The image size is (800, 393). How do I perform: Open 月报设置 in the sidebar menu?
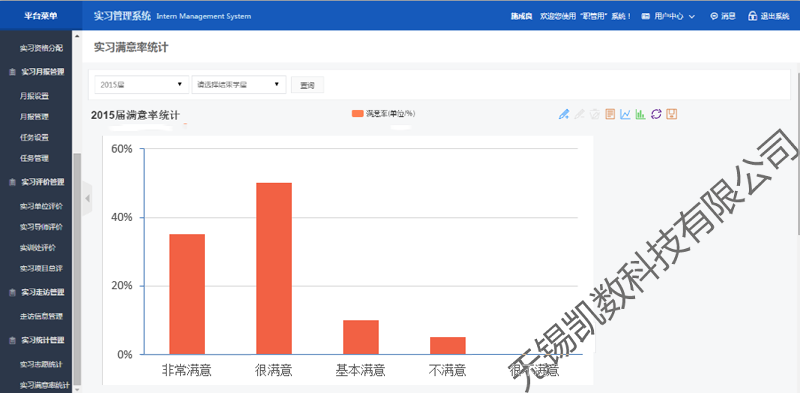coord(34,96)
